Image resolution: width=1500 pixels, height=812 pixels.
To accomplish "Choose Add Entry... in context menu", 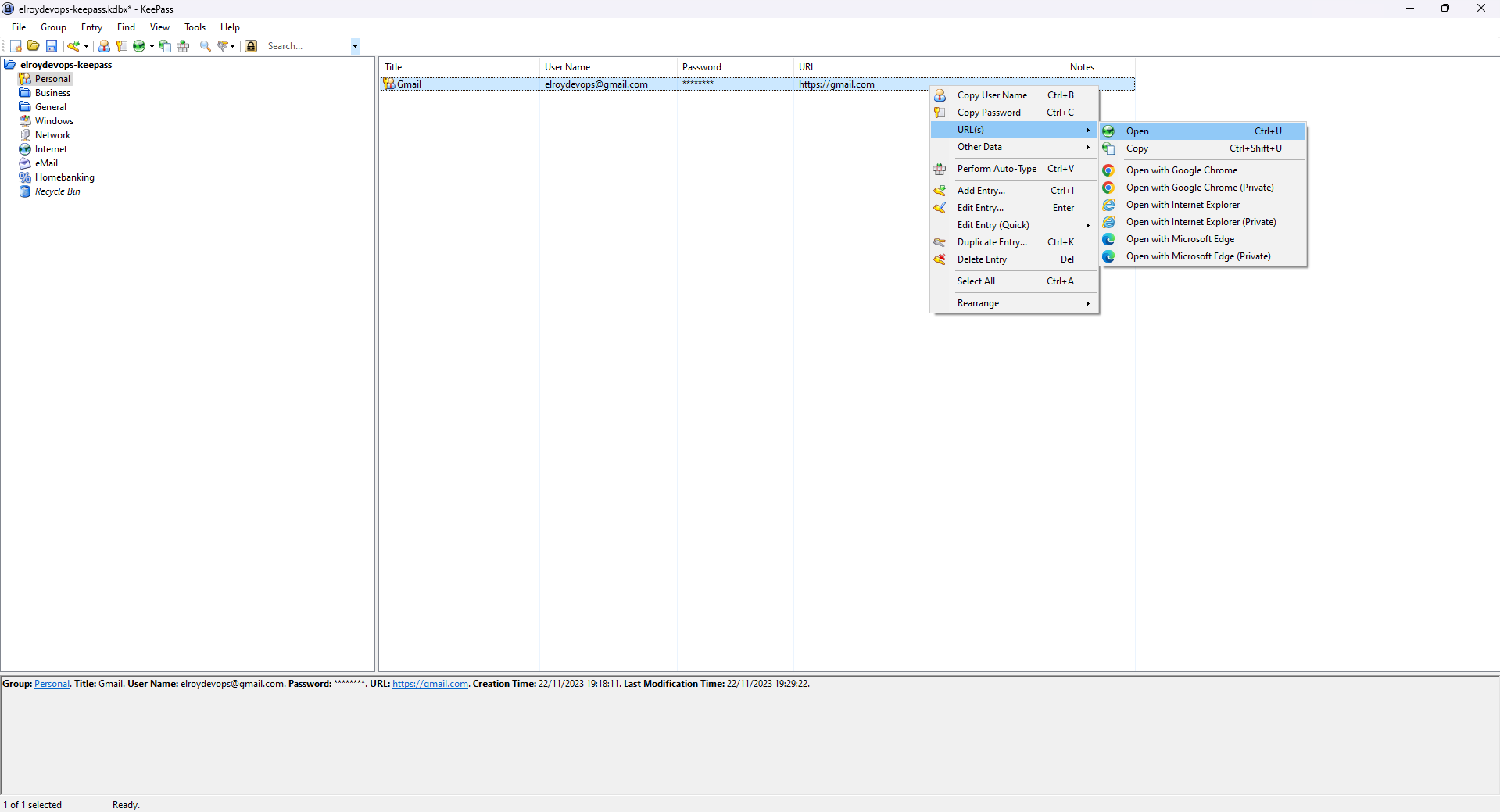I will click(1015, 191).
